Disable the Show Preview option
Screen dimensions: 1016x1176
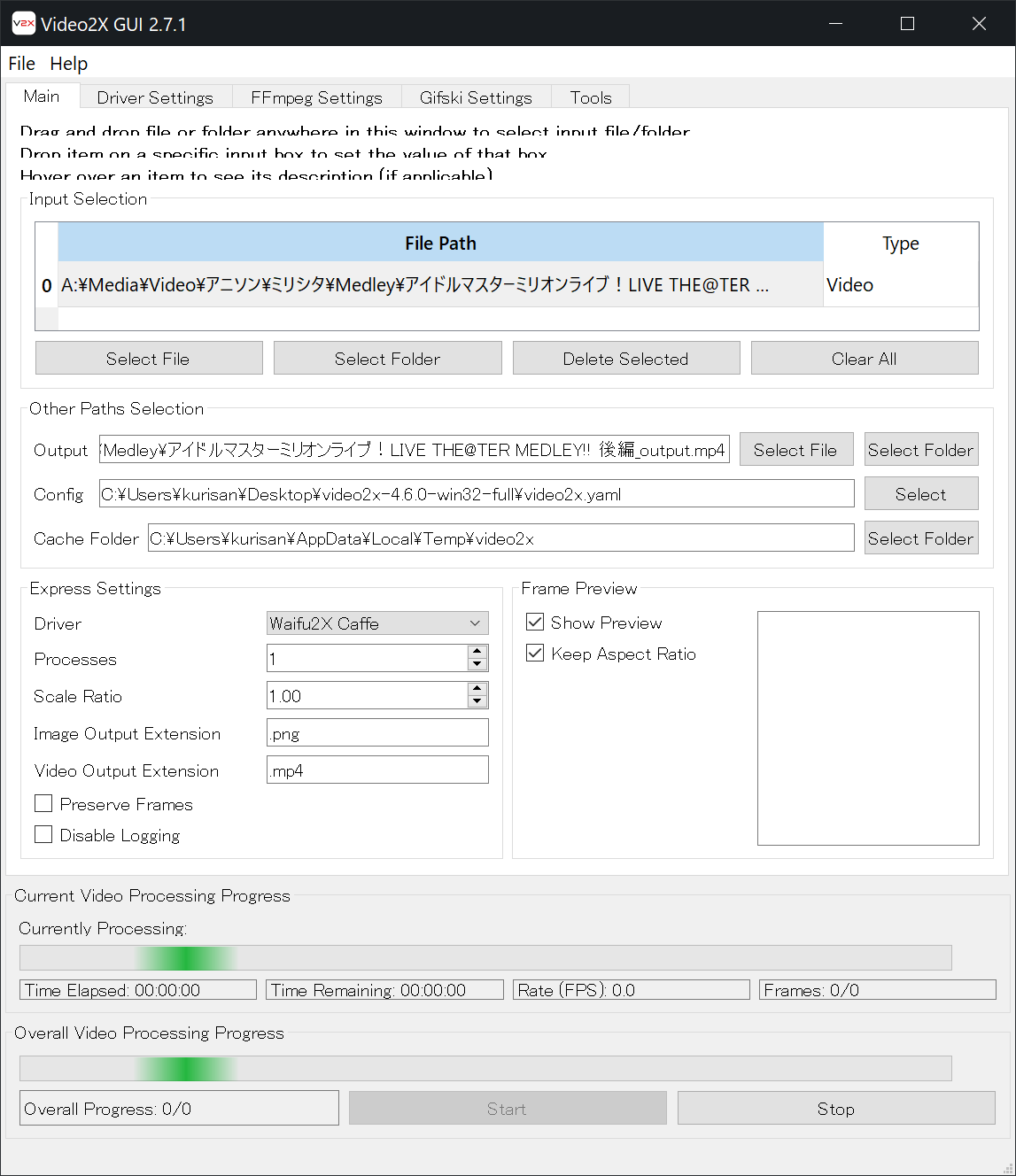tap(535, 622)
